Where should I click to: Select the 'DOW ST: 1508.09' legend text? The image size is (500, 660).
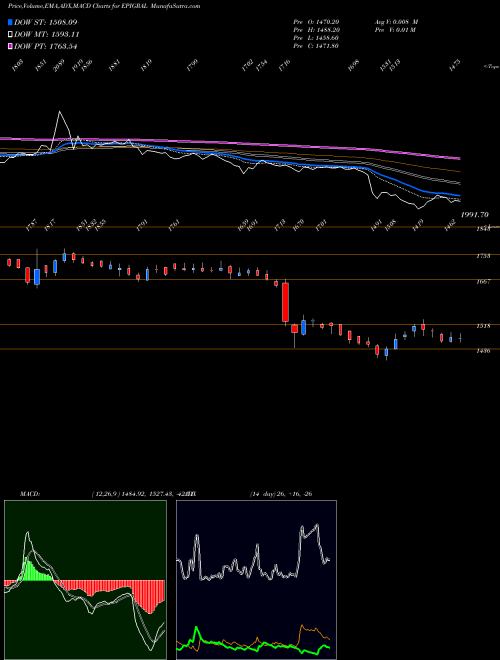pos(45,22)
